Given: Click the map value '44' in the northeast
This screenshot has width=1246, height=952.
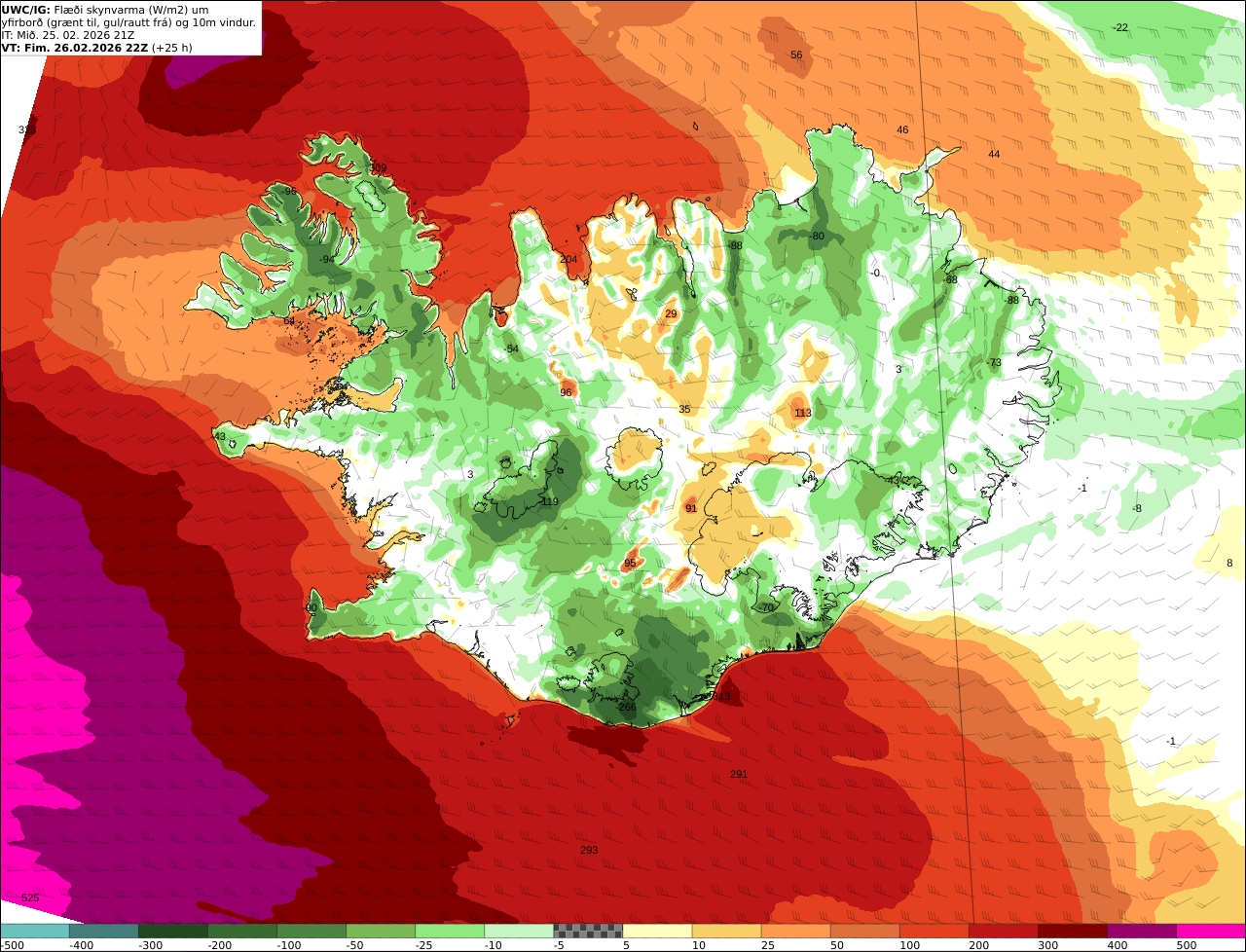Looking at the screenshot, I should [x=994, y=155].
